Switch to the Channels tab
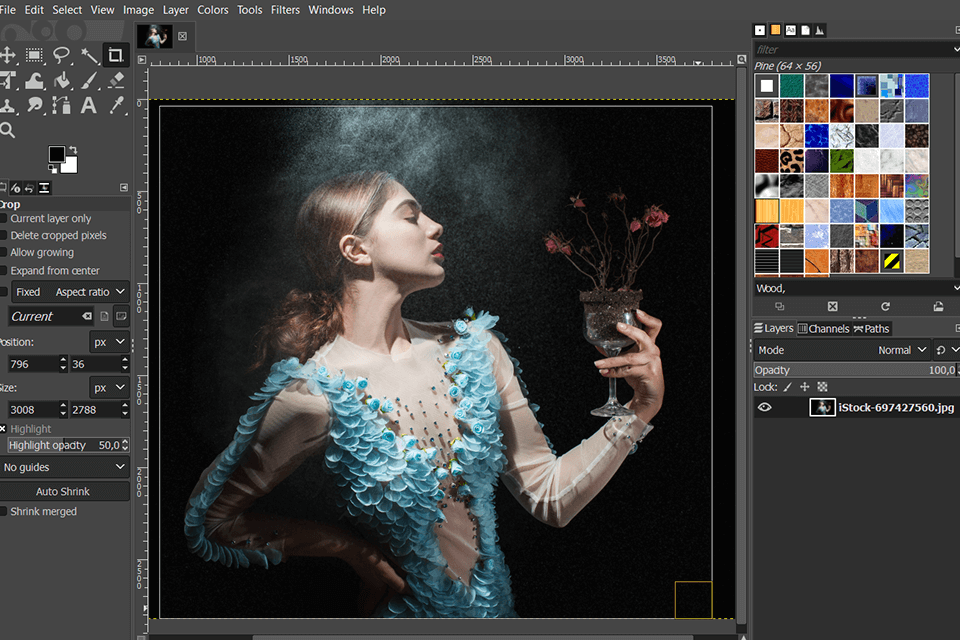This screenshot has height=640, width=960. 823,329
